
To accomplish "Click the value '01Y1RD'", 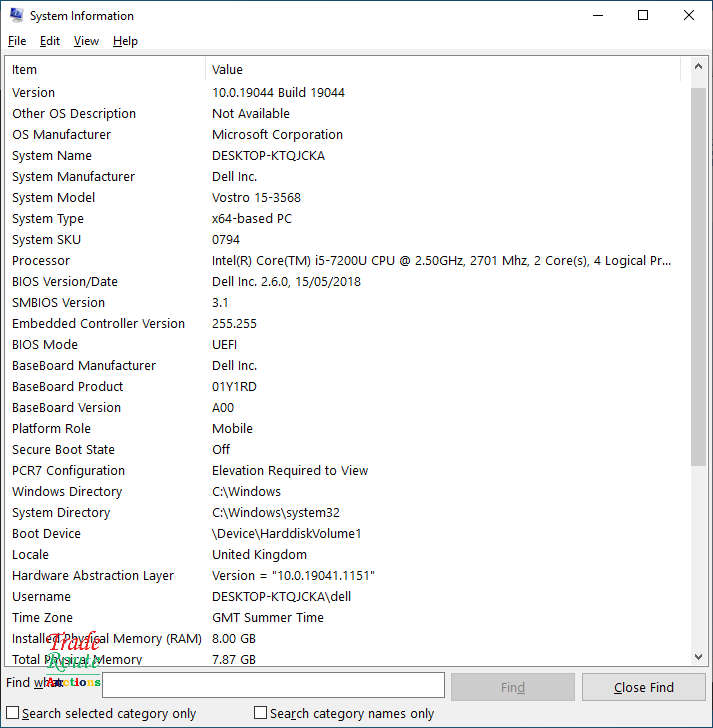I will 234,387.
